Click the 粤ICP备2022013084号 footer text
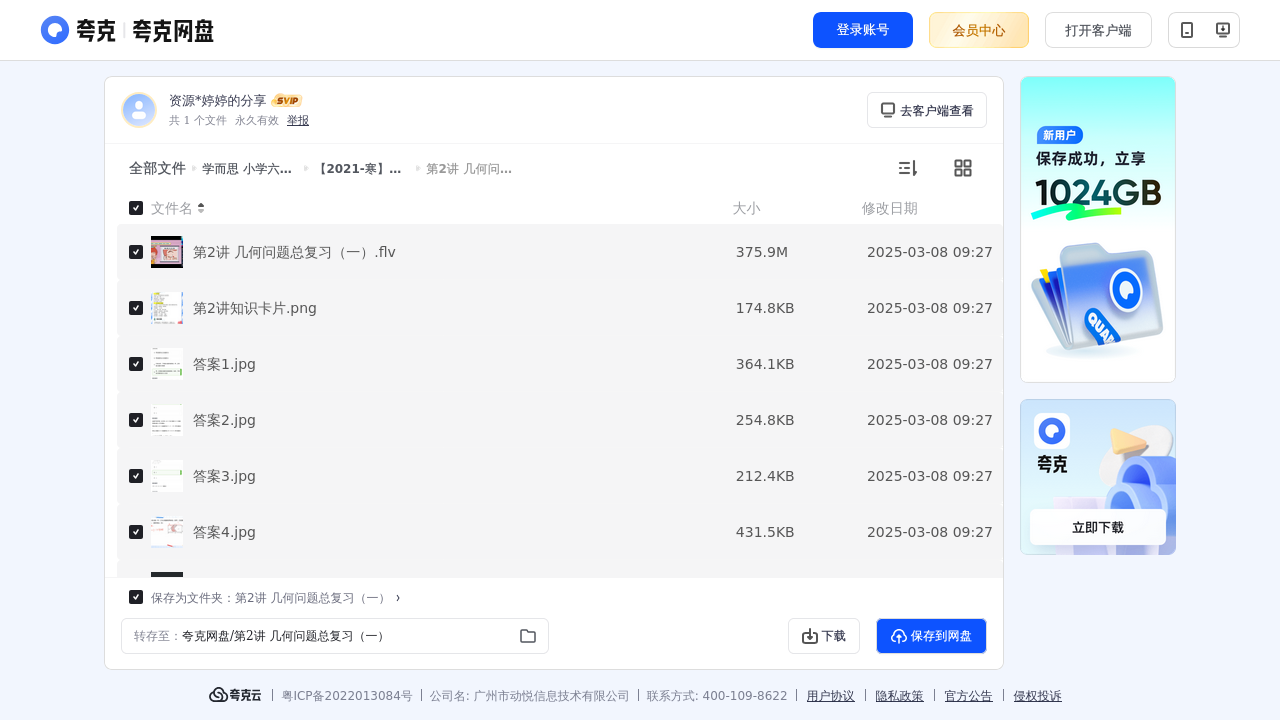This screenshot has height=720, width=1280. (347, 695)
